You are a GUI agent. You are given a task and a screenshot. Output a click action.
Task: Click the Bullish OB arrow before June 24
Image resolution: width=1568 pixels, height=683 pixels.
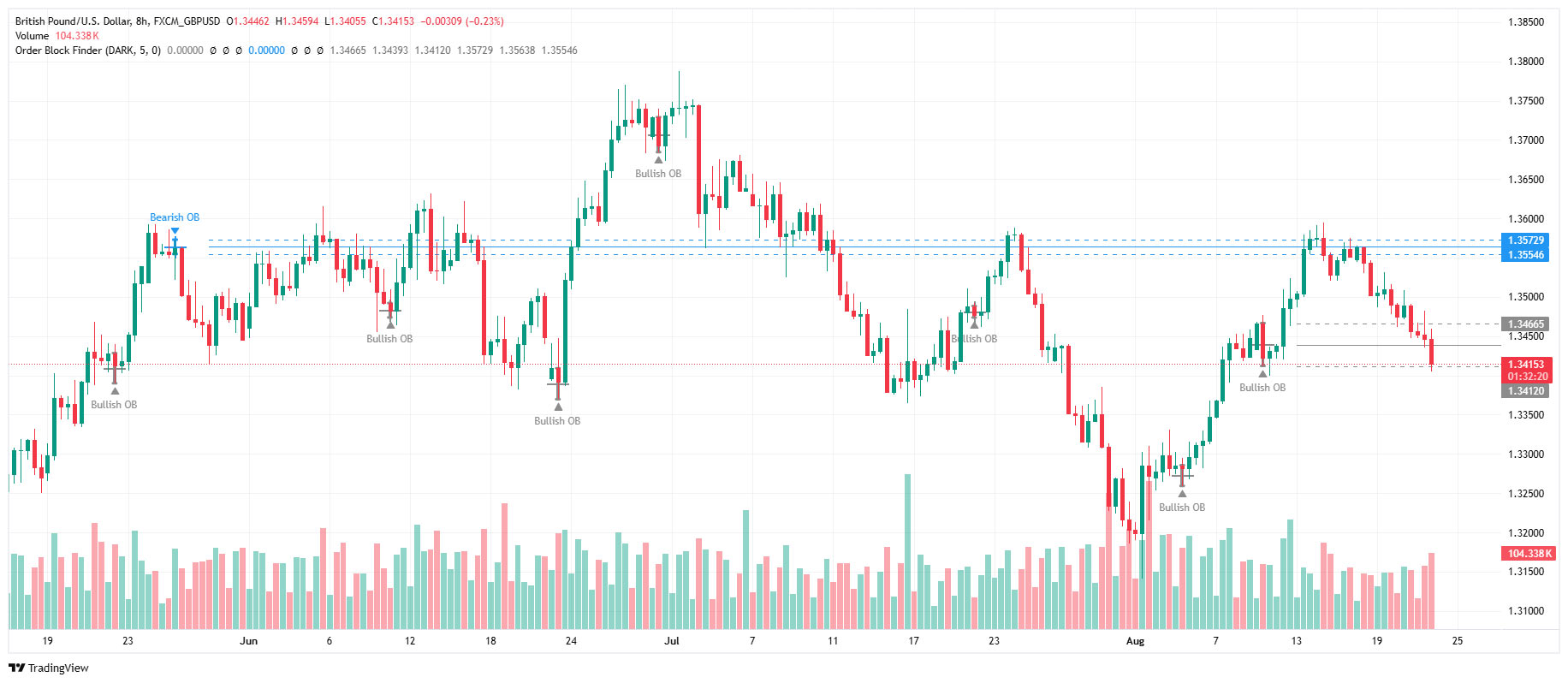(x=558, y=407)
